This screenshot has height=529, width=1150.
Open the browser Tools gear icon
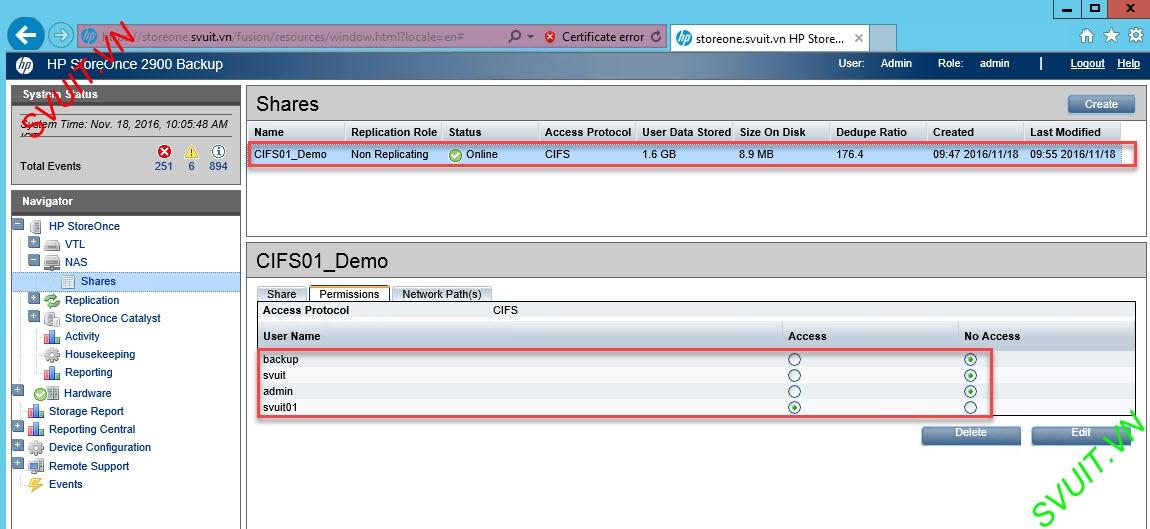pos(1135,36)
